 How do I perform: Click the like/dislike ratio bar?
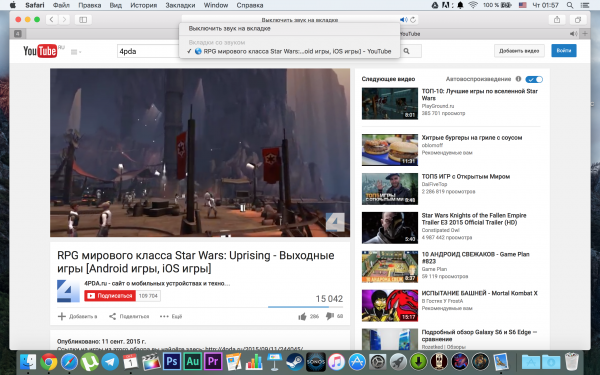pos(305,307)
